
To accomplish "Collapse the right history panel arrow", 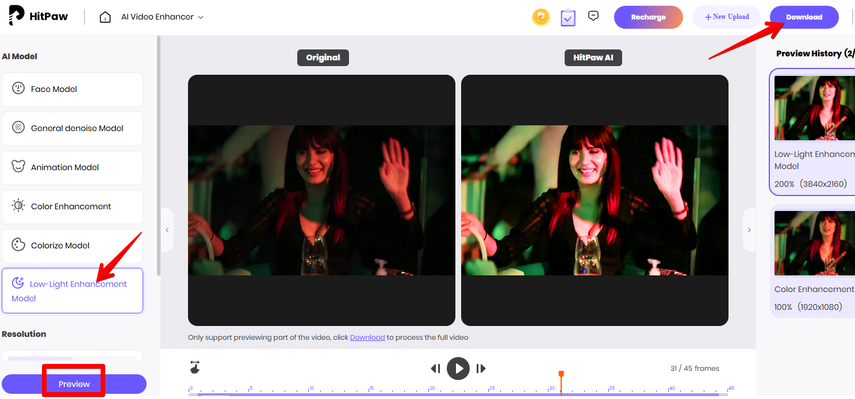I will [x=749, y=230].
